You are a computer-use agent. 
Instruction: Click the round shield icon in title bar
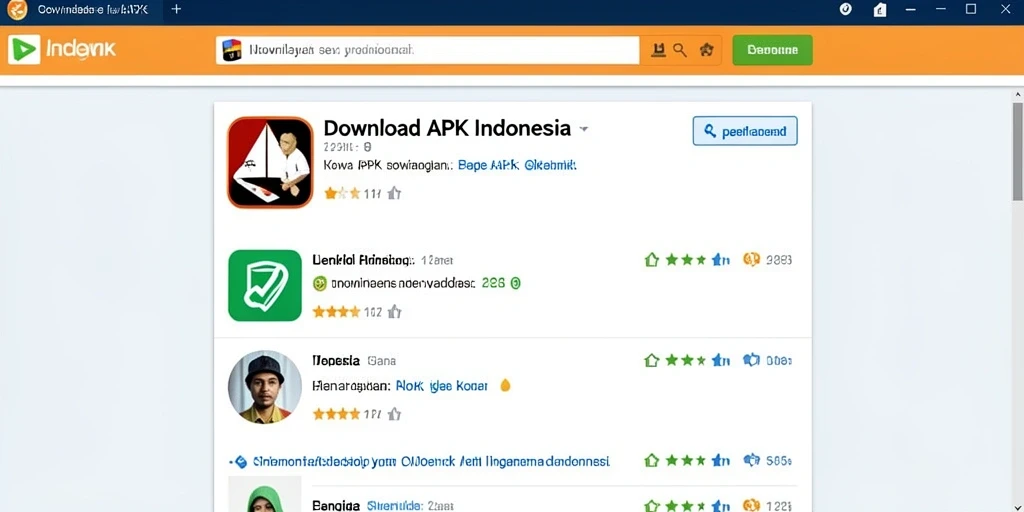[846, 9]
